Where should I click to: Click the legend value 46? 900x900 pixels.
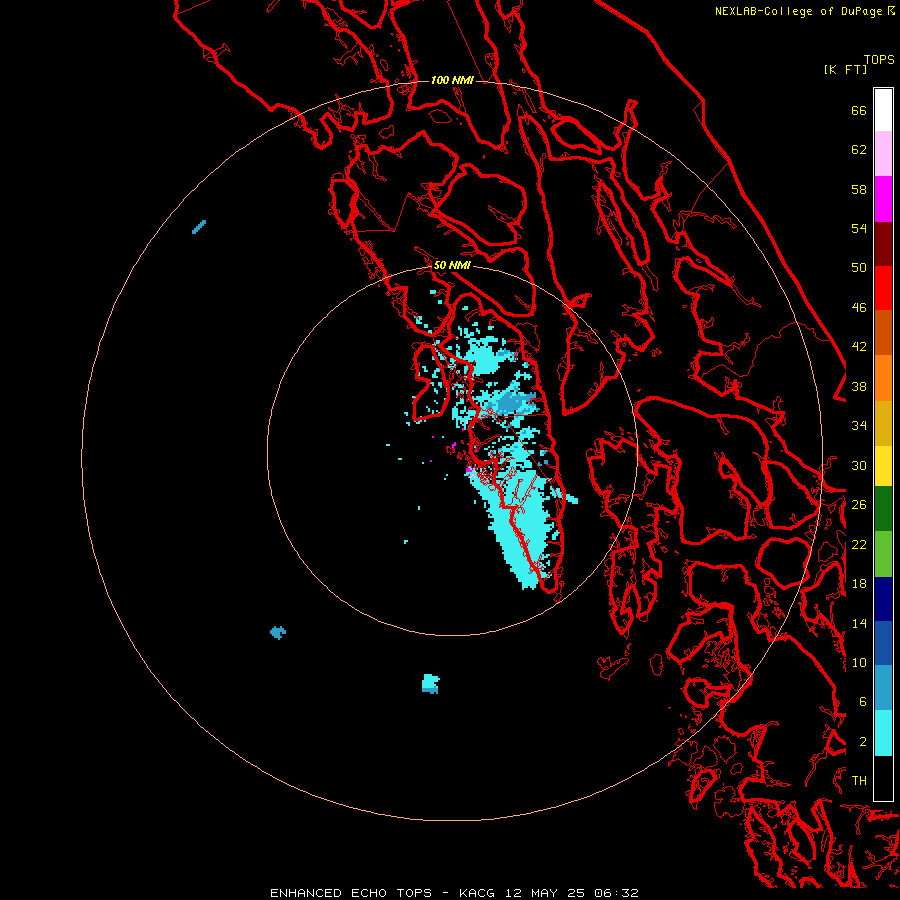[859, 308]
